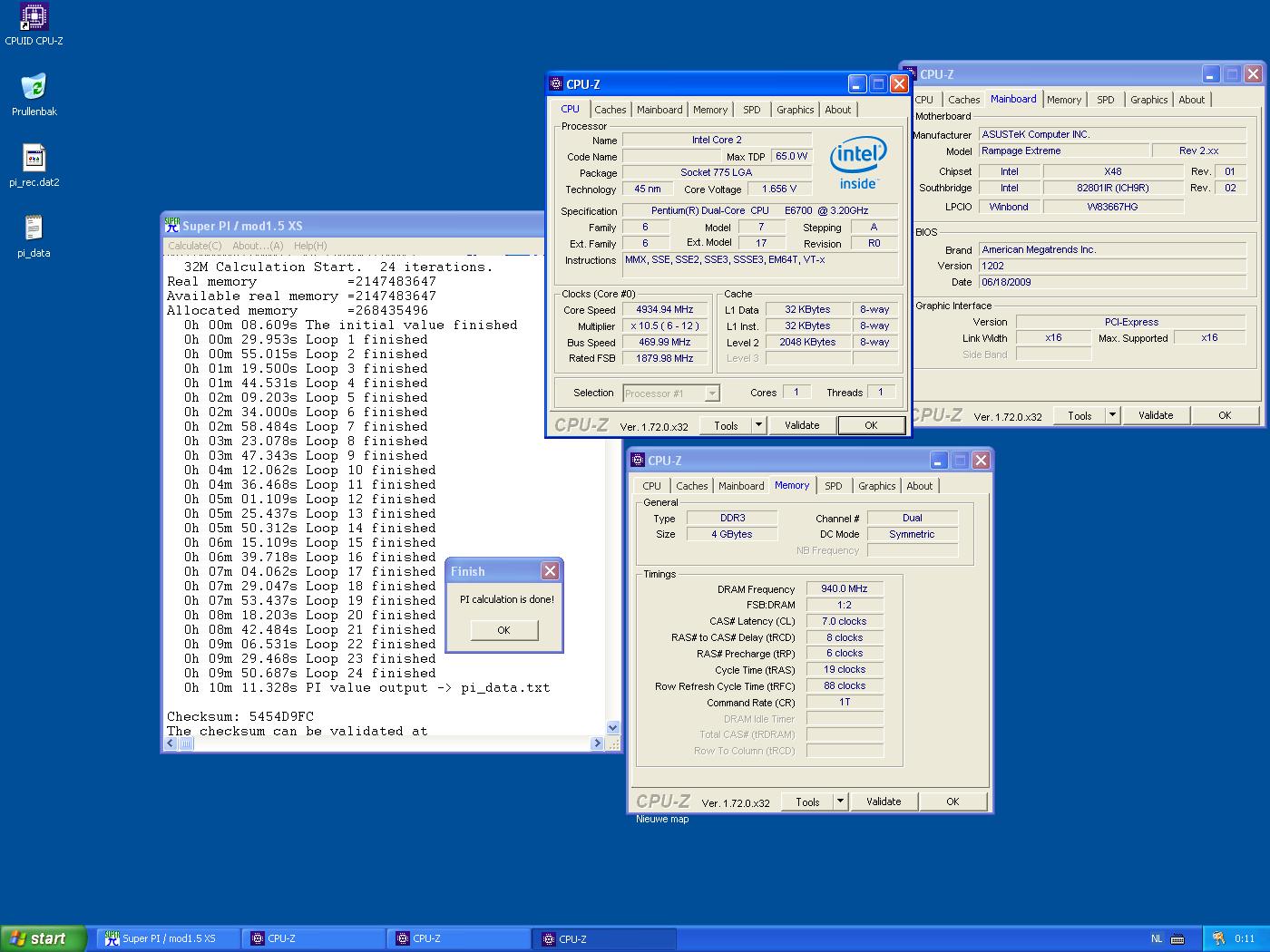Click the tray notification icon near clock
The image size is (1270, 952).
pos(1218,938)
